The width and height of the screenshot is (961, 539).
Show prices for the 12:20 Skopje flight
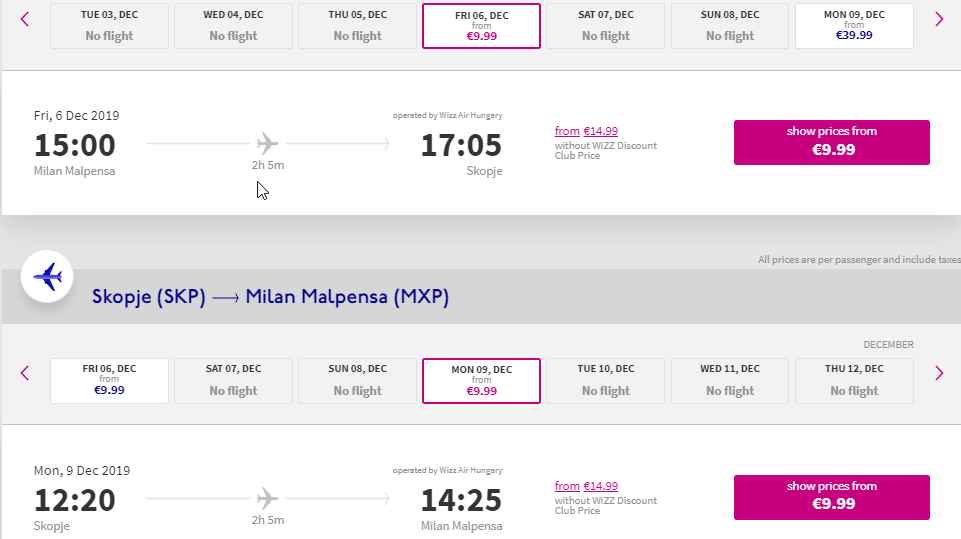[x=831, y=497]
